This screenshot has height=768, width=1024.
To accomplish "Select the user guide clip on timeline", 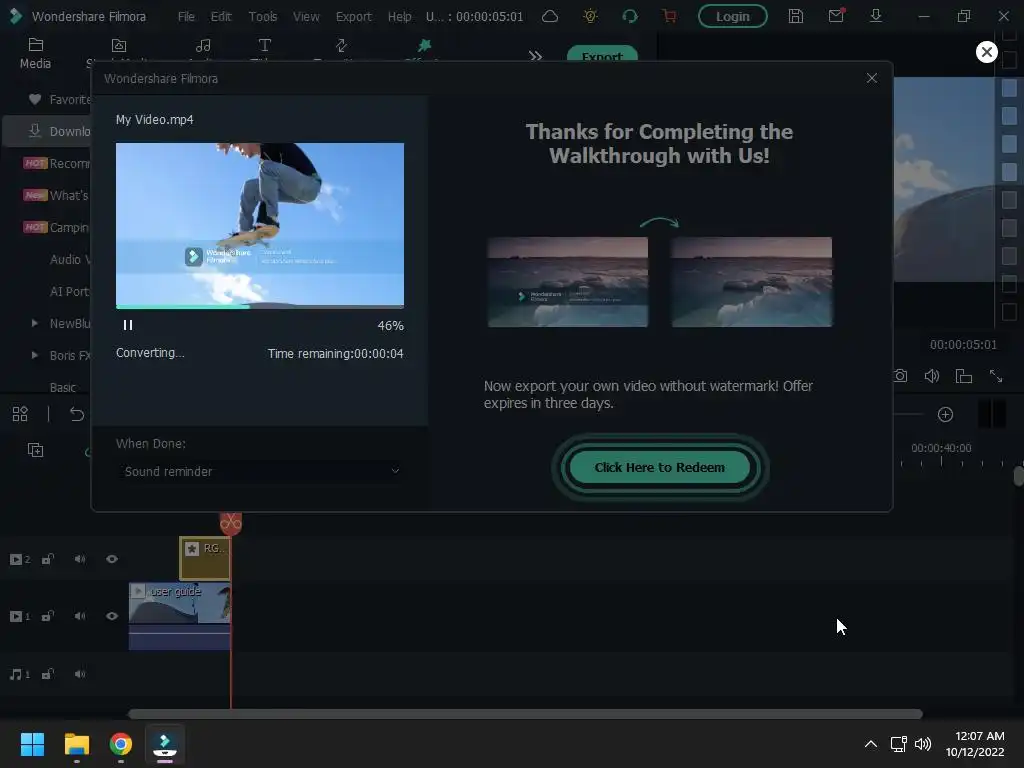I will (180, 616).
